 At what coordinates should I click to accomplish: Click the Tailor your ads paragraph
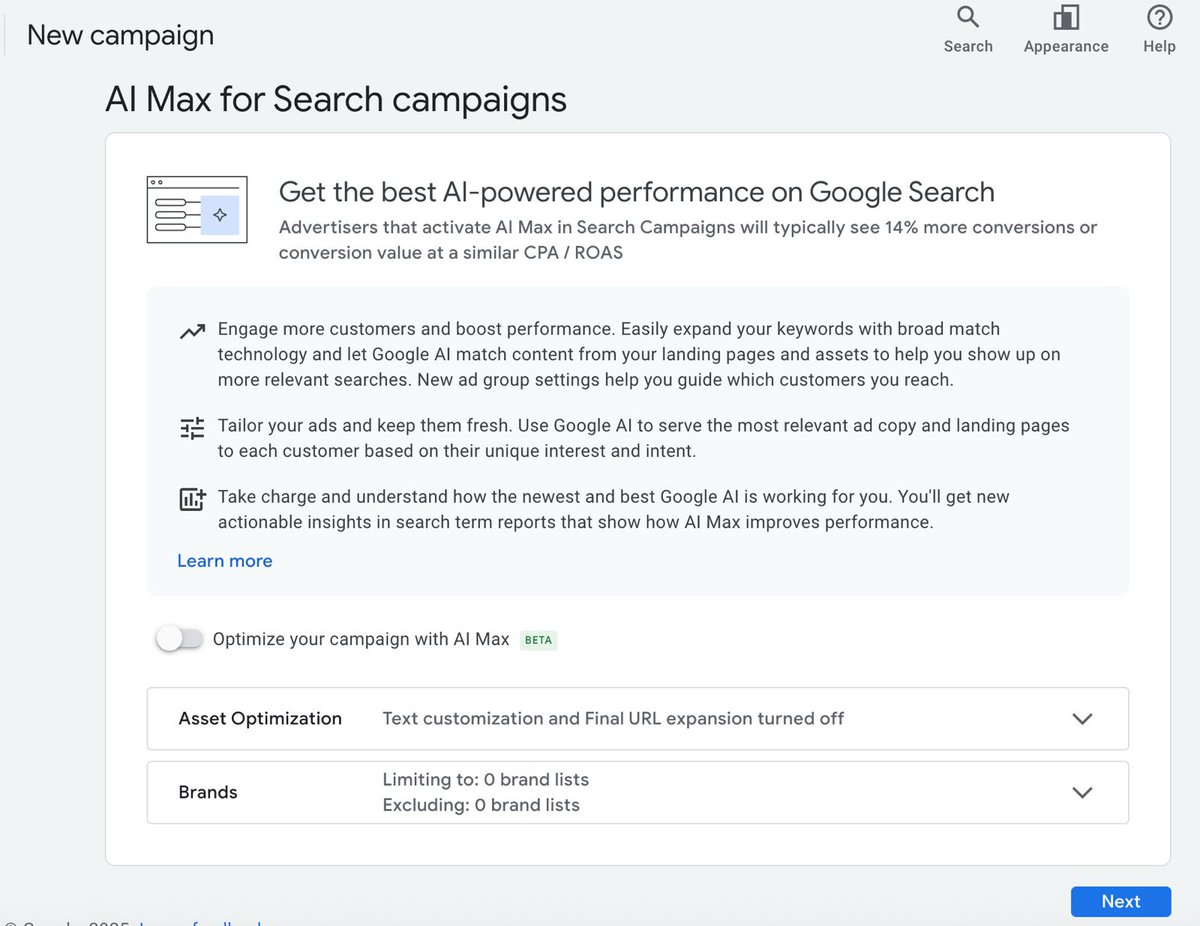643,438
